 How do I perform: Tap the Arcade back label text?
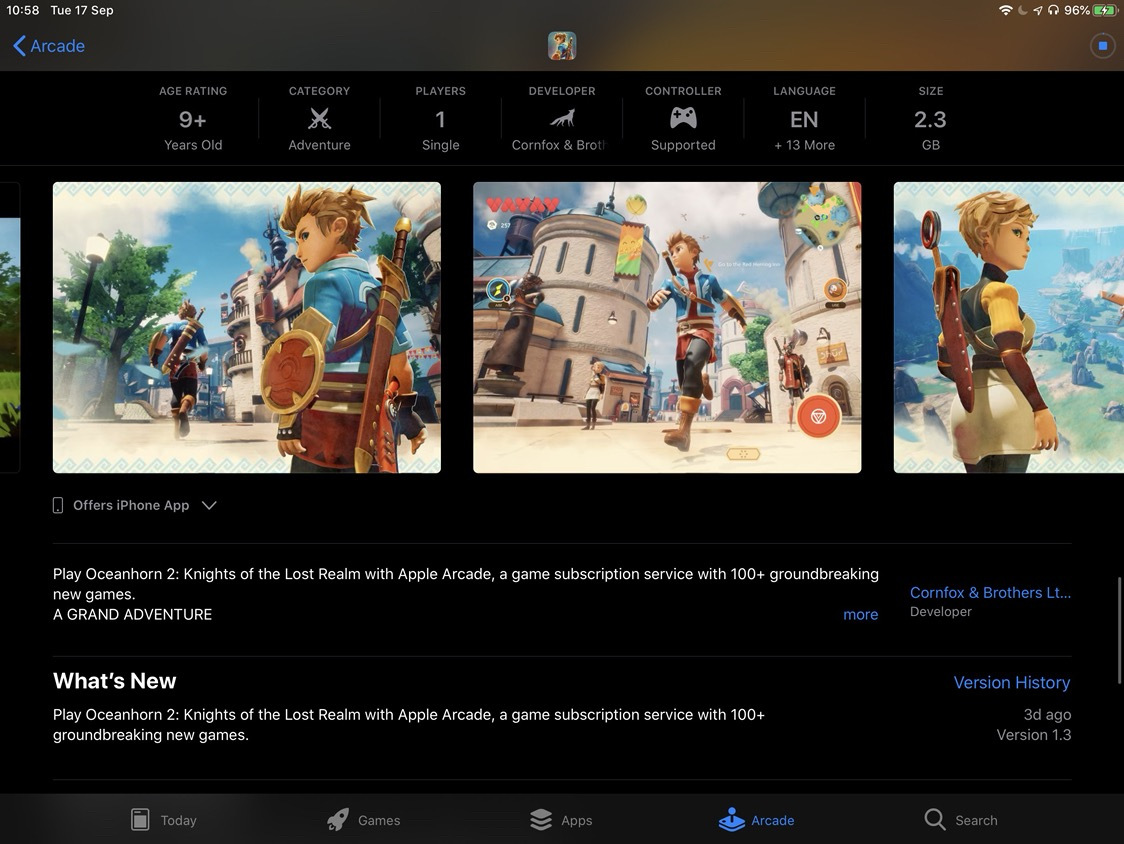tap(57, 46)
